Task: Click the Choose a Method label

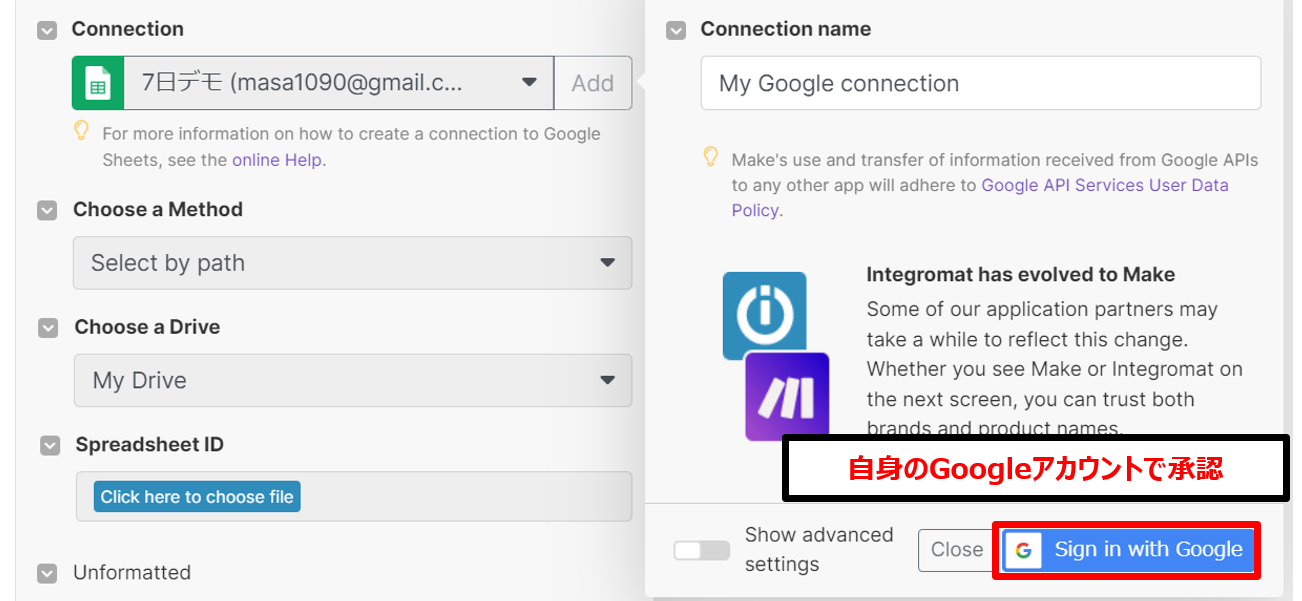Action: [158, 210]
